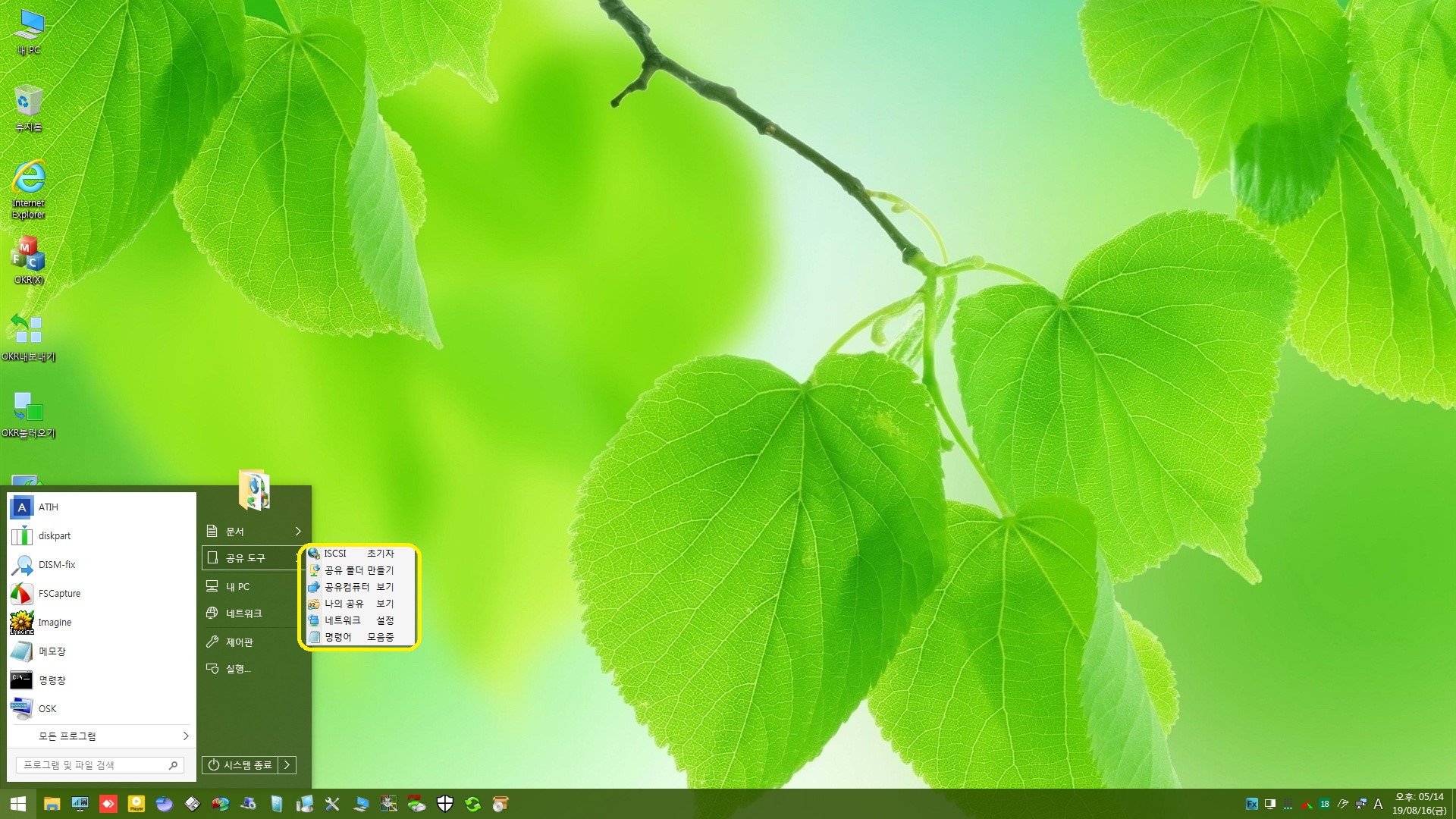Screen dimensions: 1456x819
Task: Click the pen handwriting tray icon
Action: (x=1343, y=804)
